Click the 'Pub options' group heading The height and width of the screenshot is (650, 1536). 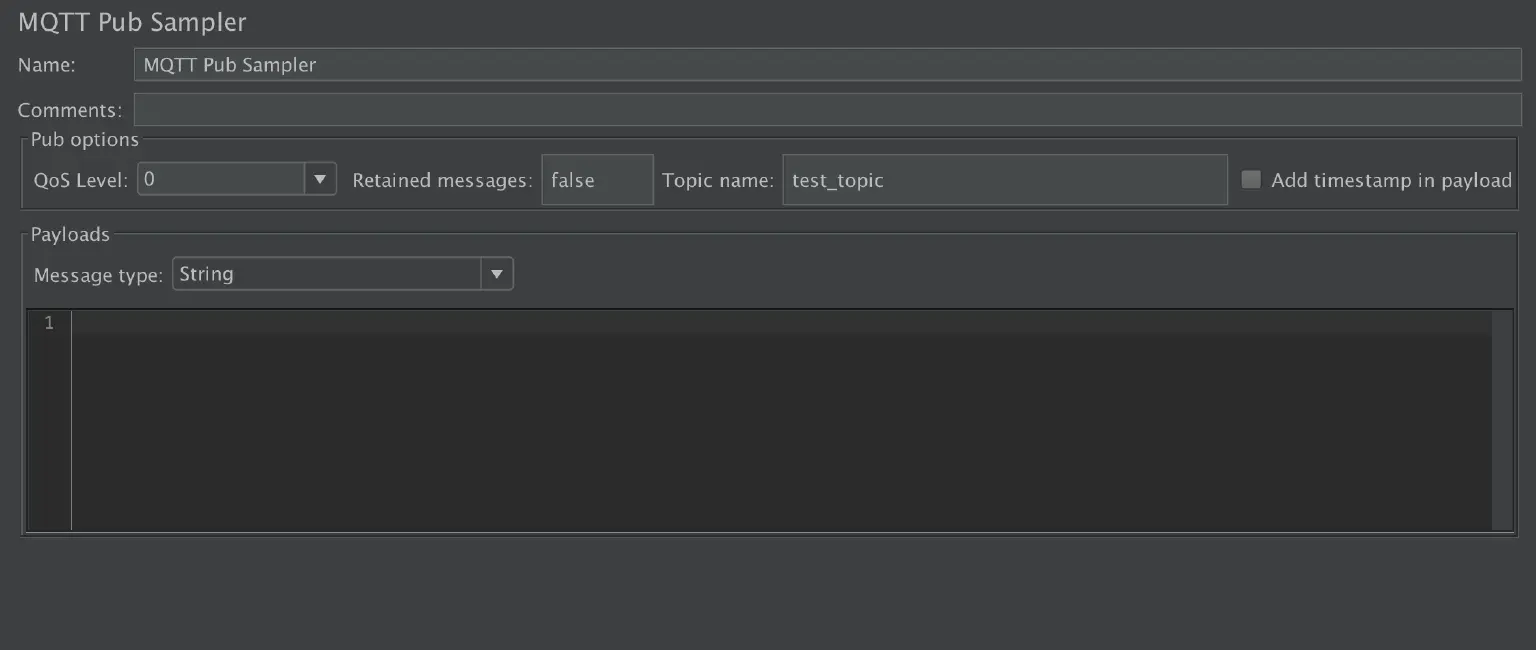coord(85,139)
